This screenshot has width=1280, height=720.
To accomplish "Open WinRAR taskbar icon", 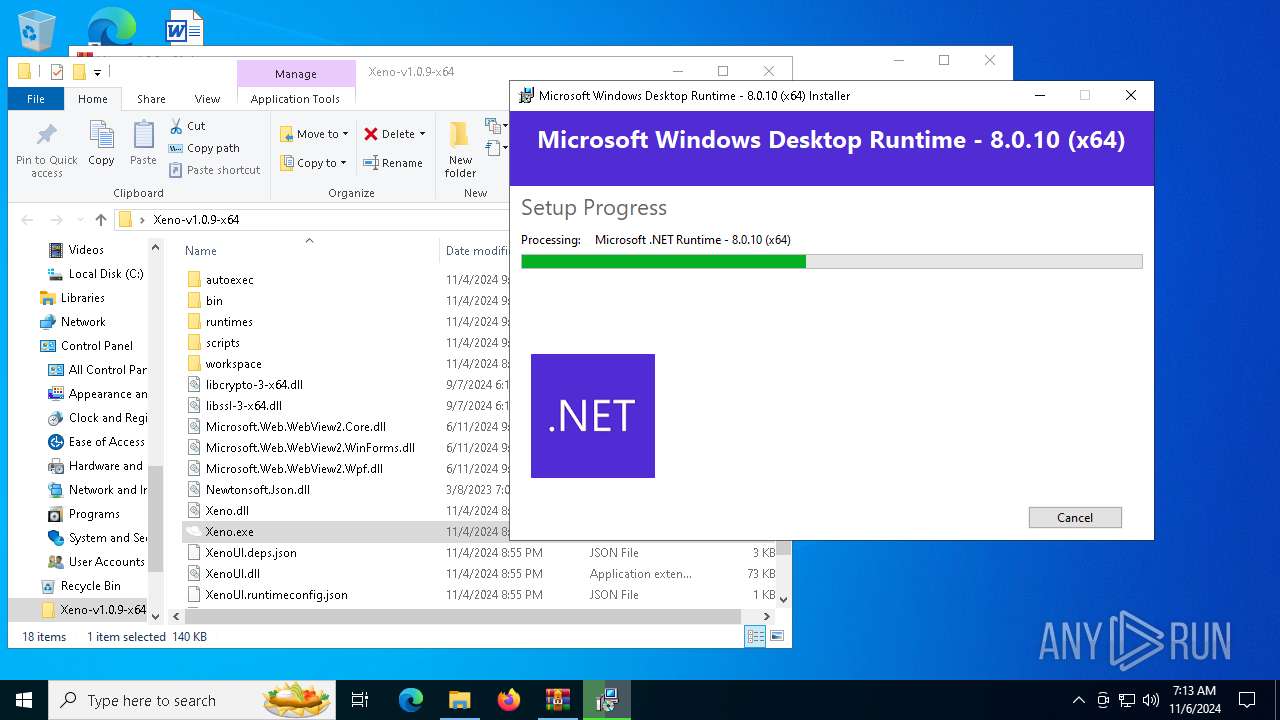I will tap(558, 700).
